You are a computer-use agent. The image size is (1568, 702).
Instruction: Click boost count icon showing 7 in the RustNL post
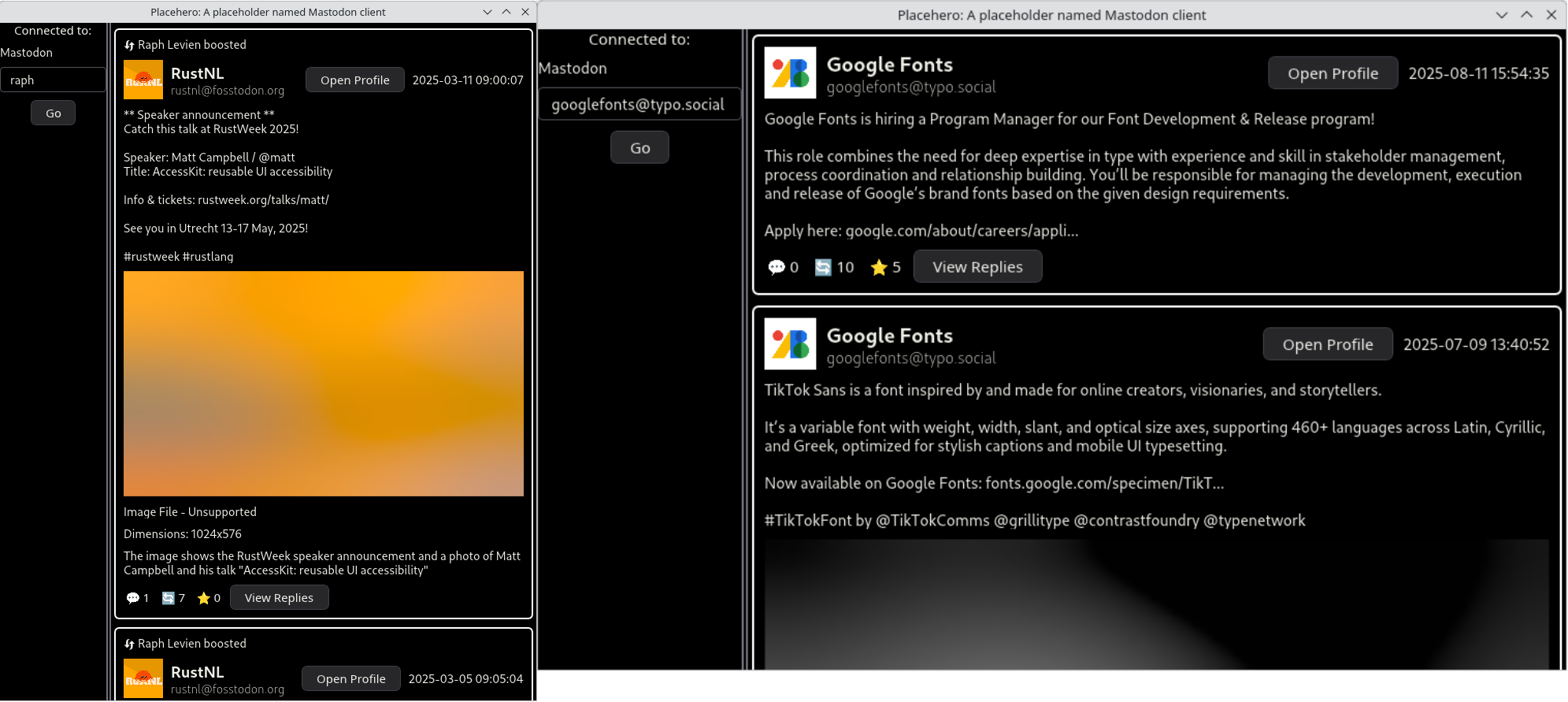(x=168, y=598)
